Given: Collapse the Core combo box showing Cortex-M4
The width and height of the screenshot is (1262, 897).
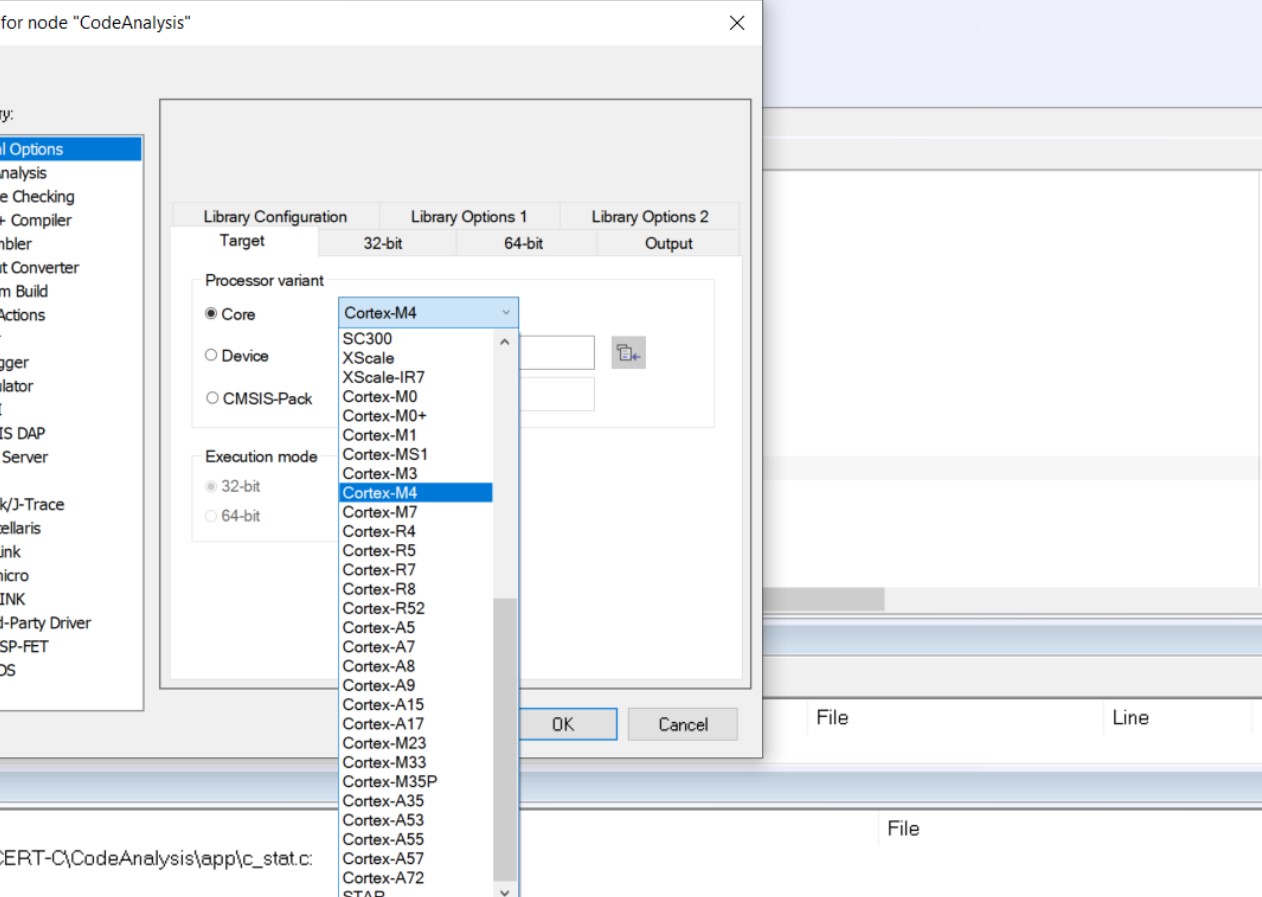Looking at the screenshot, I should click(x=506, y=313).
